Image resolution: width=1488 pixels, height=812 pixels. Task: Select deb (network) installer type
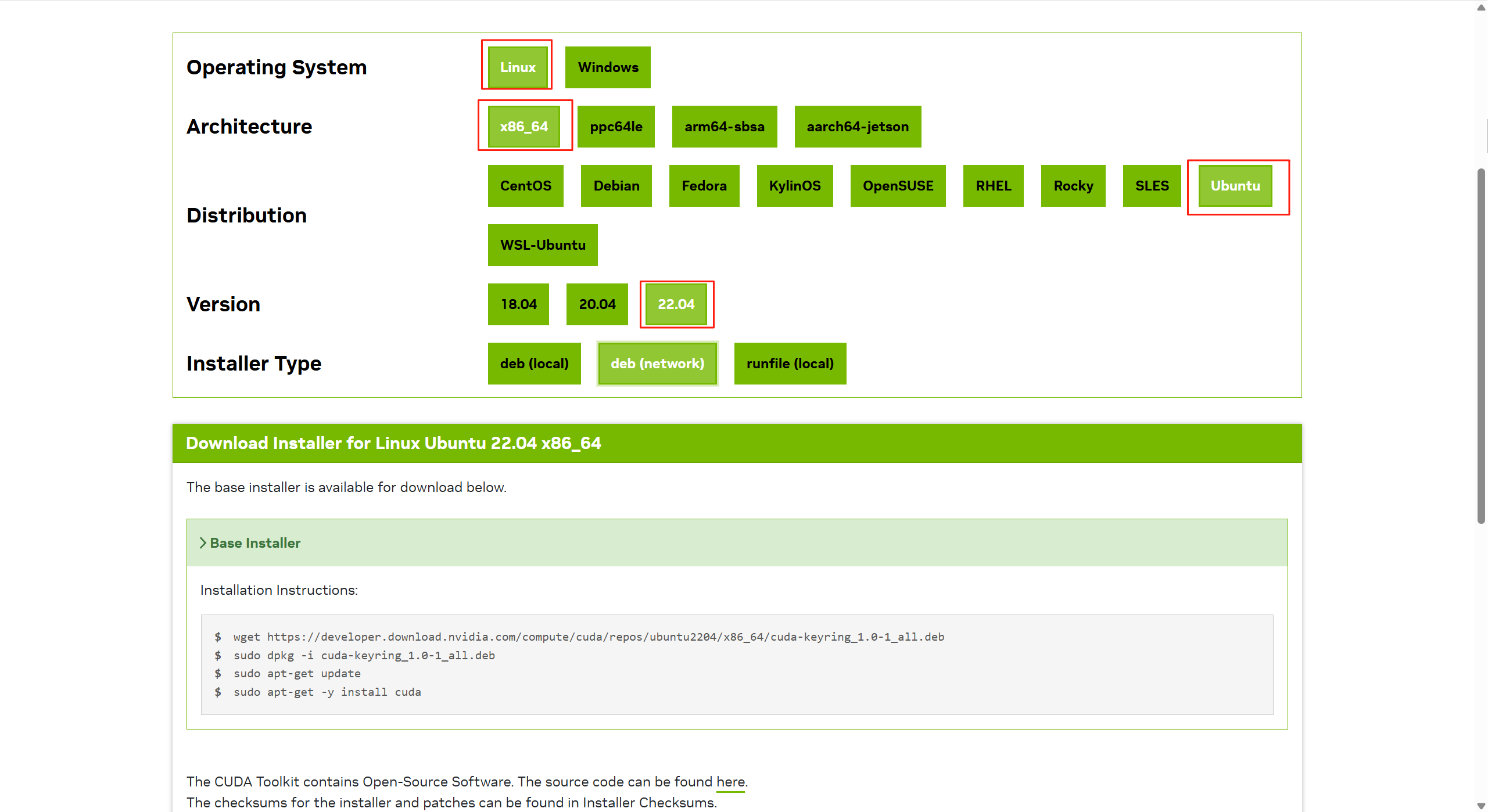(657, 364)
